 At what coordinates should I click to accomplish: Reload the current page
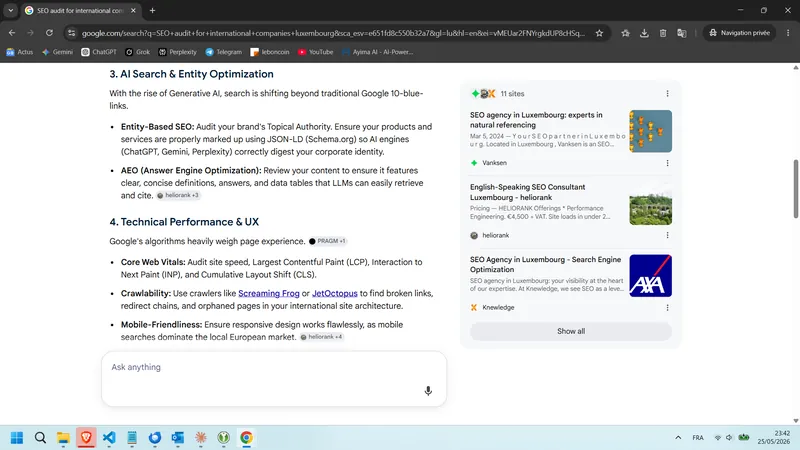[x=49, y=33]
